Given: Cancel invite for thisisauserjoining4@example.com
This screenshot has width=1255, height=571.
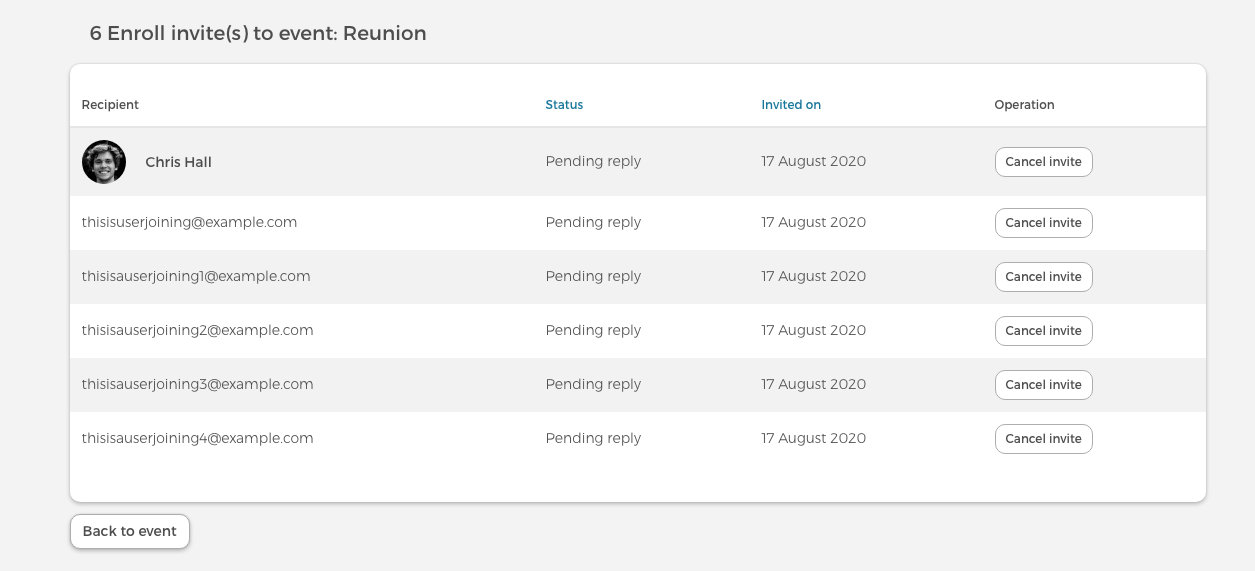Looking at the screenshot, I should pos(1043,439).
